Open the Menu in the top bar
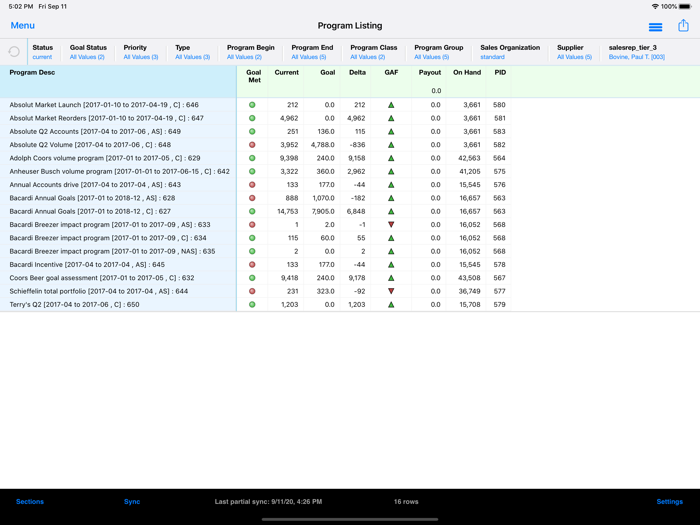700x525 pixels. pos(22,25)
